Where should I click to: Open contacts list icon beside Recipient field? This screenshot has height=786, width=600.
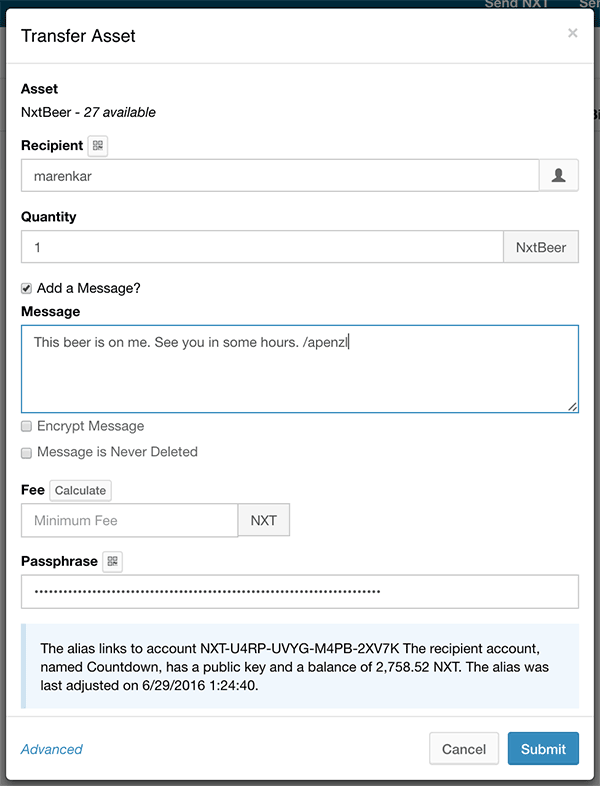point(558,175)
